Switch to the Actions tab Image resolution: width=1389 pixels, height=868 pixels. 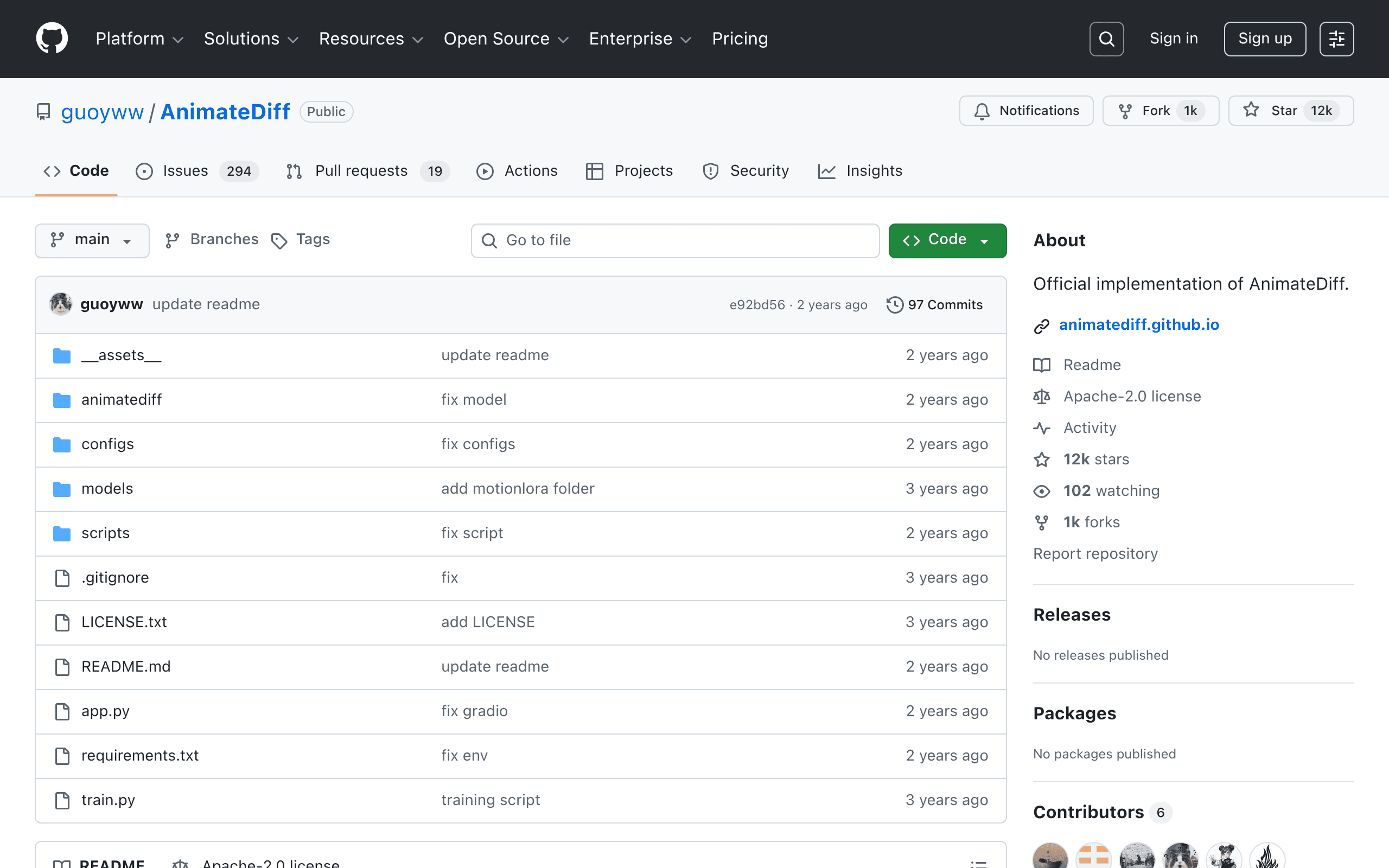pos(517,171)
